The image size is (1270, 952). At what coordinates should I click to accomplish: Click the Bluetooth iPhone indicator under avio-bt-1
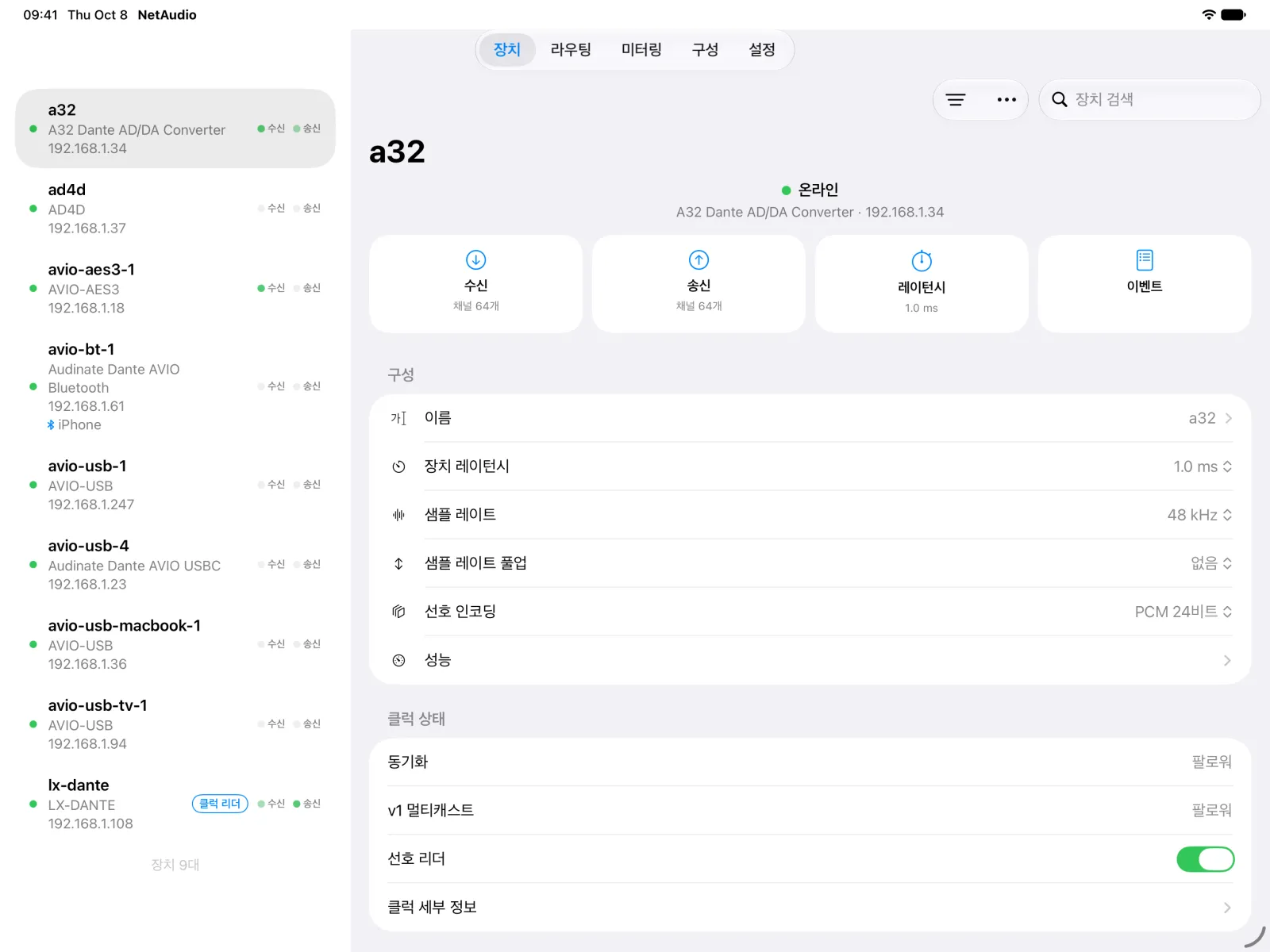pos(74,425)
